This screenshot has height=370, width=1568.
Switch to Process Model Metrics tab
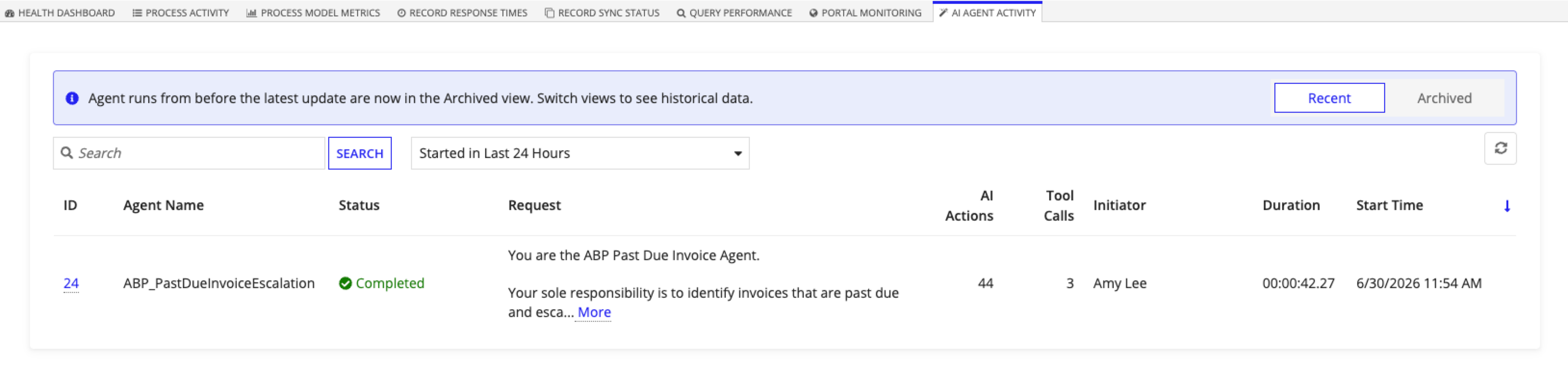point(313,13)
